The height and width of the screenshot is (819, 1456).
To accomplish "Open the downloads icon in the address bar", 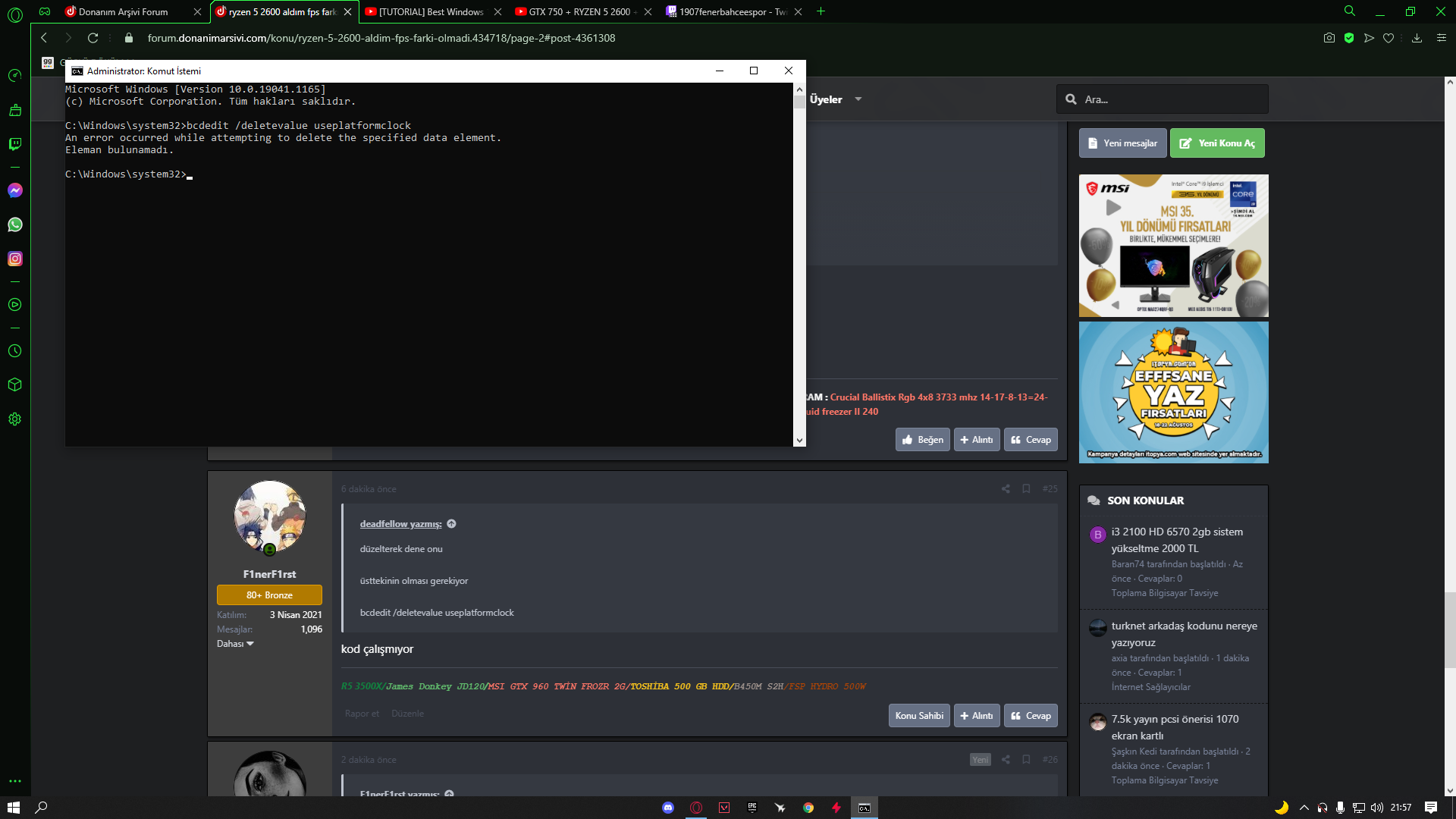I will pyautogui.click(x=1417, y=38).
